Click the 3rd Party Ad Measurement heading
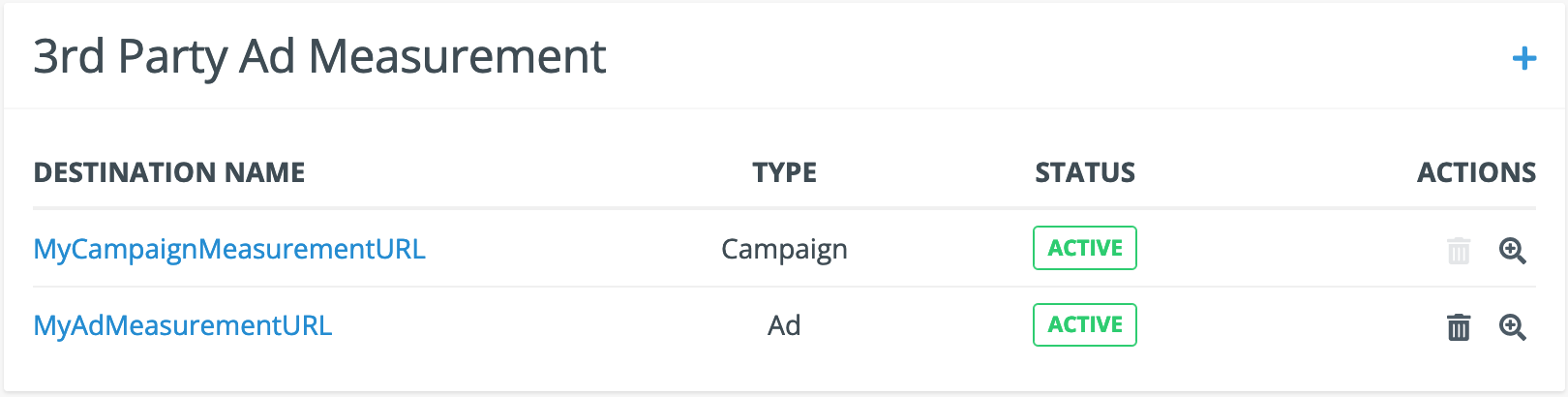Image resolution: width=1568 pixels, height=397 pixels. coord(319,56)
